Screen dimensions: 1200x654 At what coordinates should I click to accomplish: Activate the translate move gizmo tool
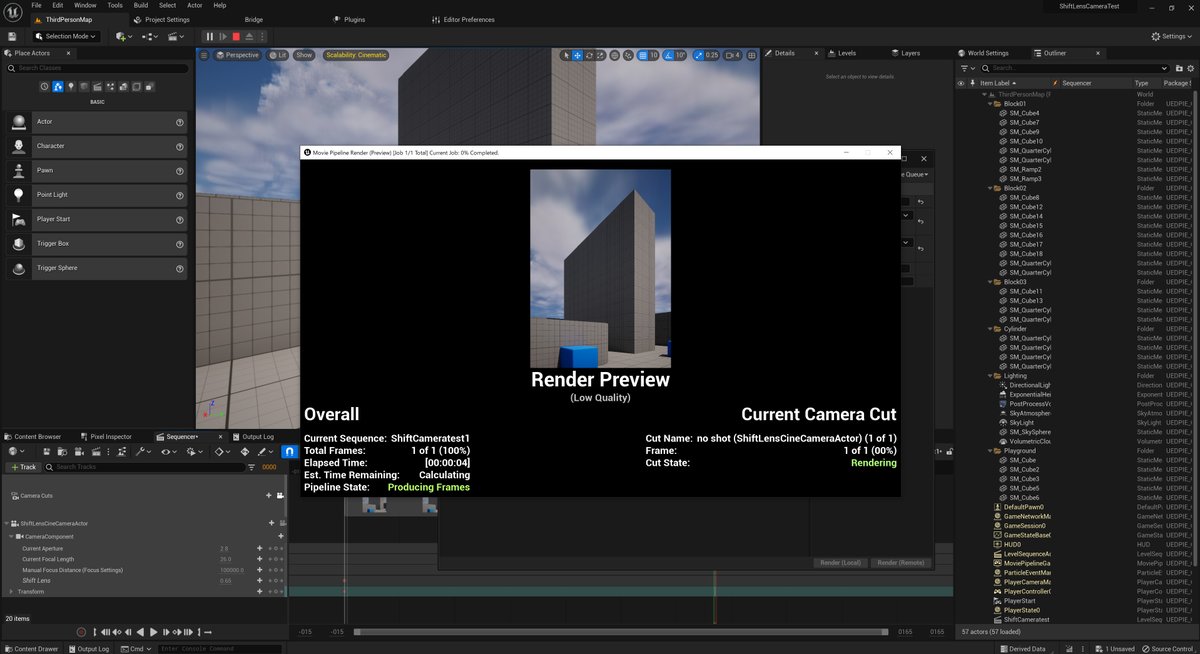click(578, 55)
